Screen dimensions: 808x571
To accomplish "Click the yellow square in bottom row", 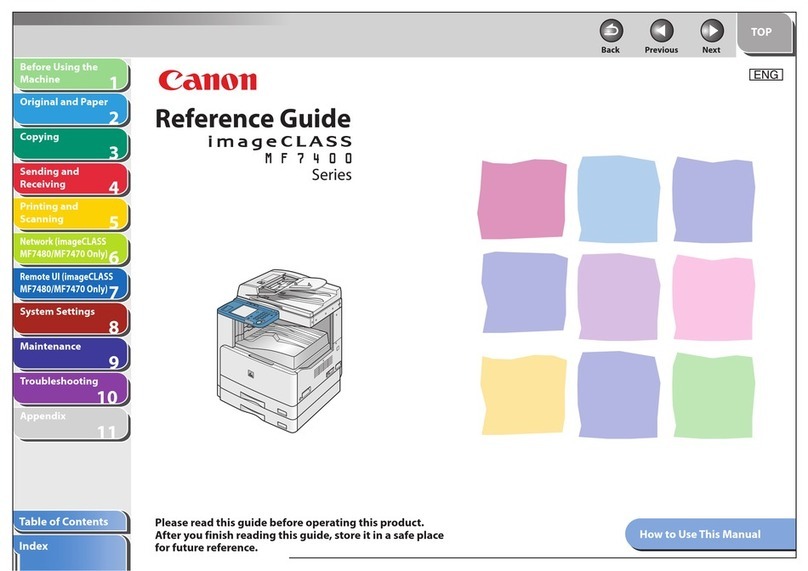I will click(523, 395).
